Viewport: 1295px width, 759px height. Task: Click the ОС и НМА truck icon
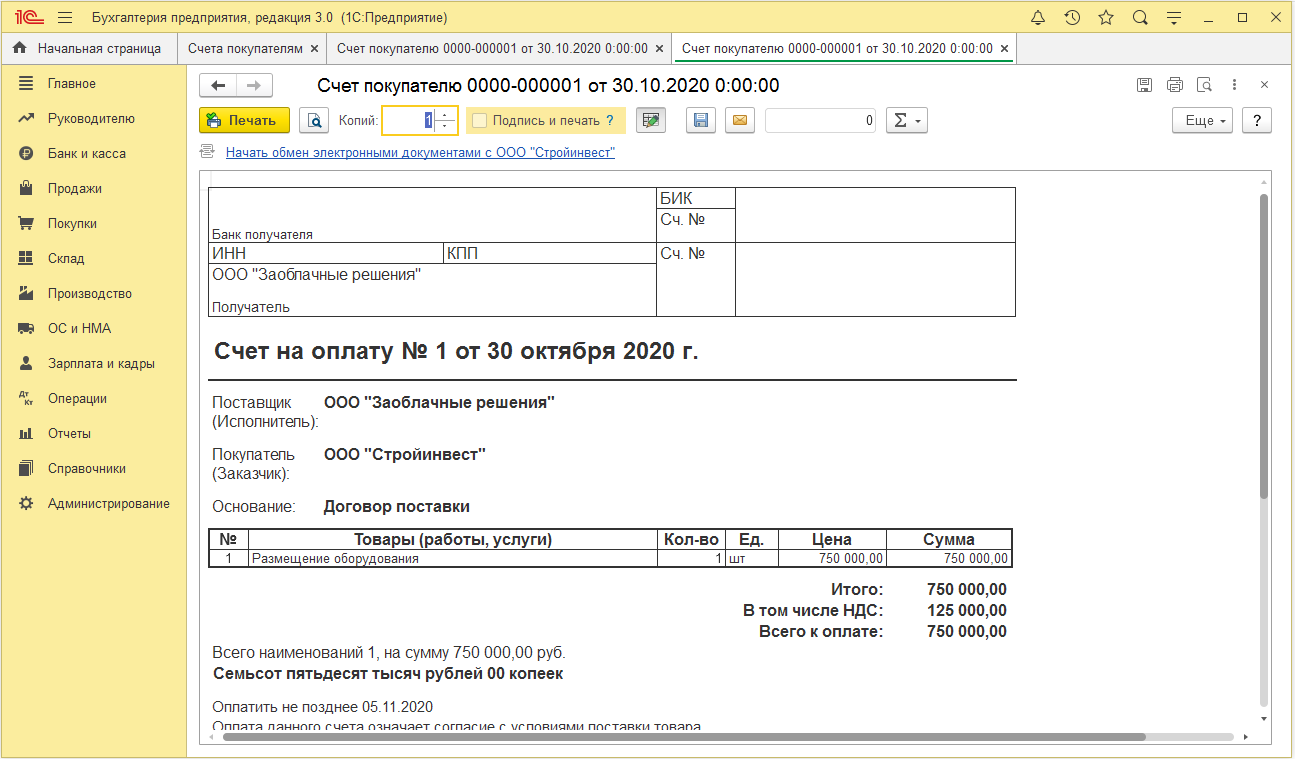tap(27, 329)
